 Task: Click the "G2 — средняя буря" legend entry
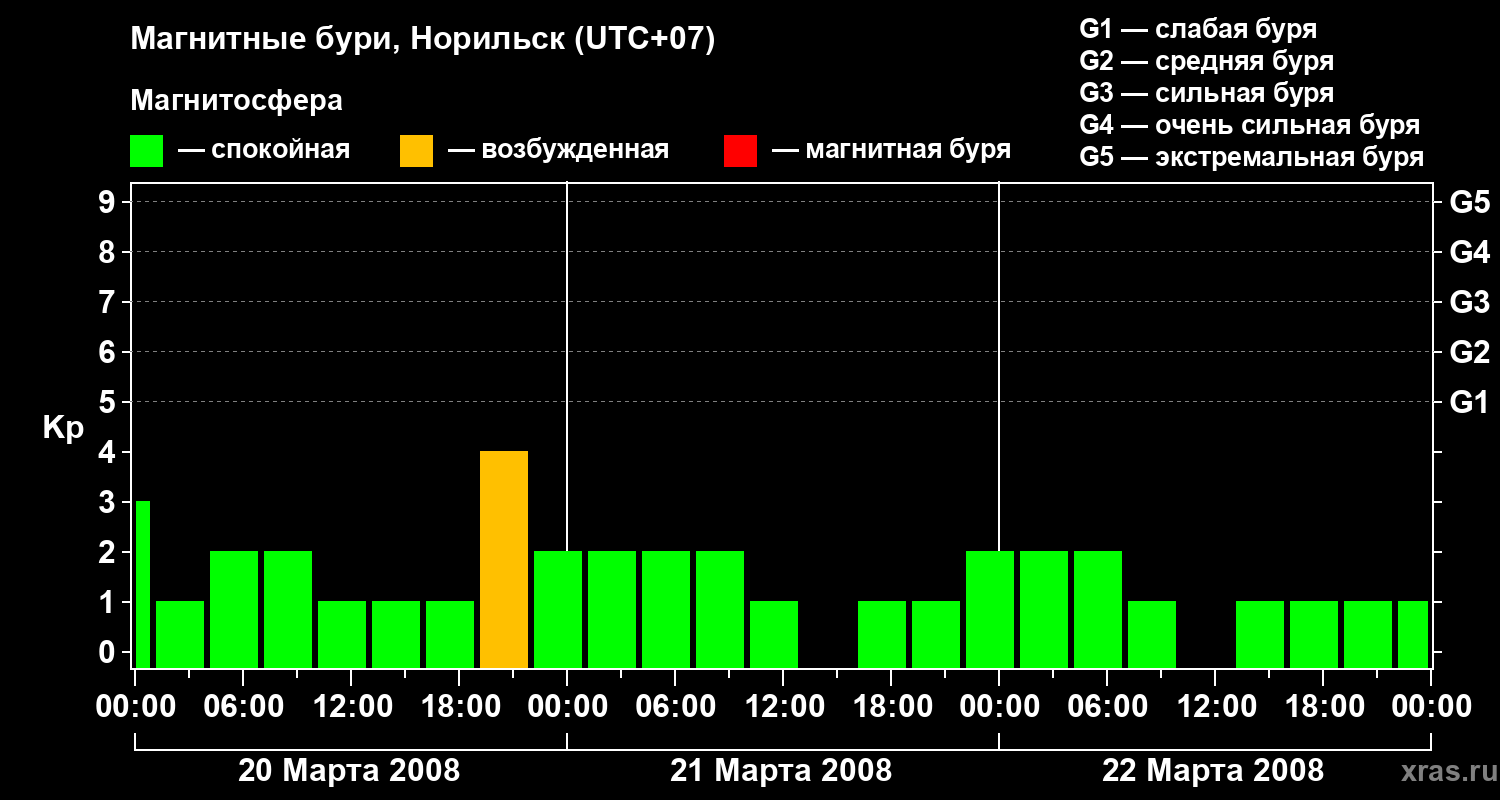[1206, 61]
